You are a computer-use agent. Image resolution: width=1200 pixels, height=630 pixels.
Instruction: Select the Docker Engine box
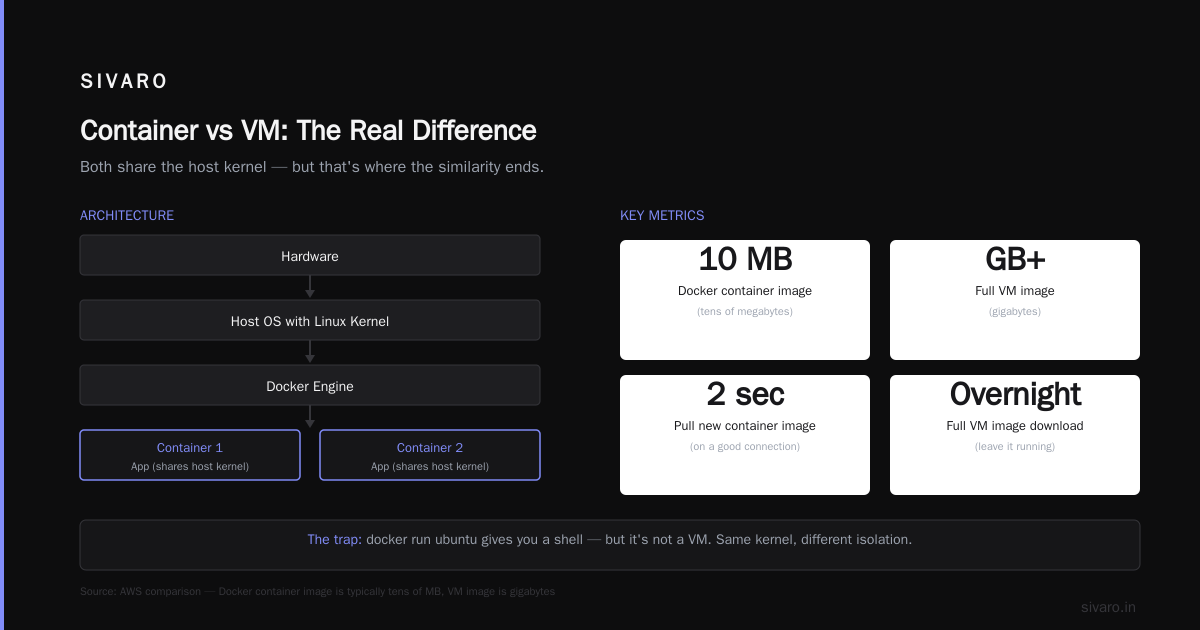point(310,385)
